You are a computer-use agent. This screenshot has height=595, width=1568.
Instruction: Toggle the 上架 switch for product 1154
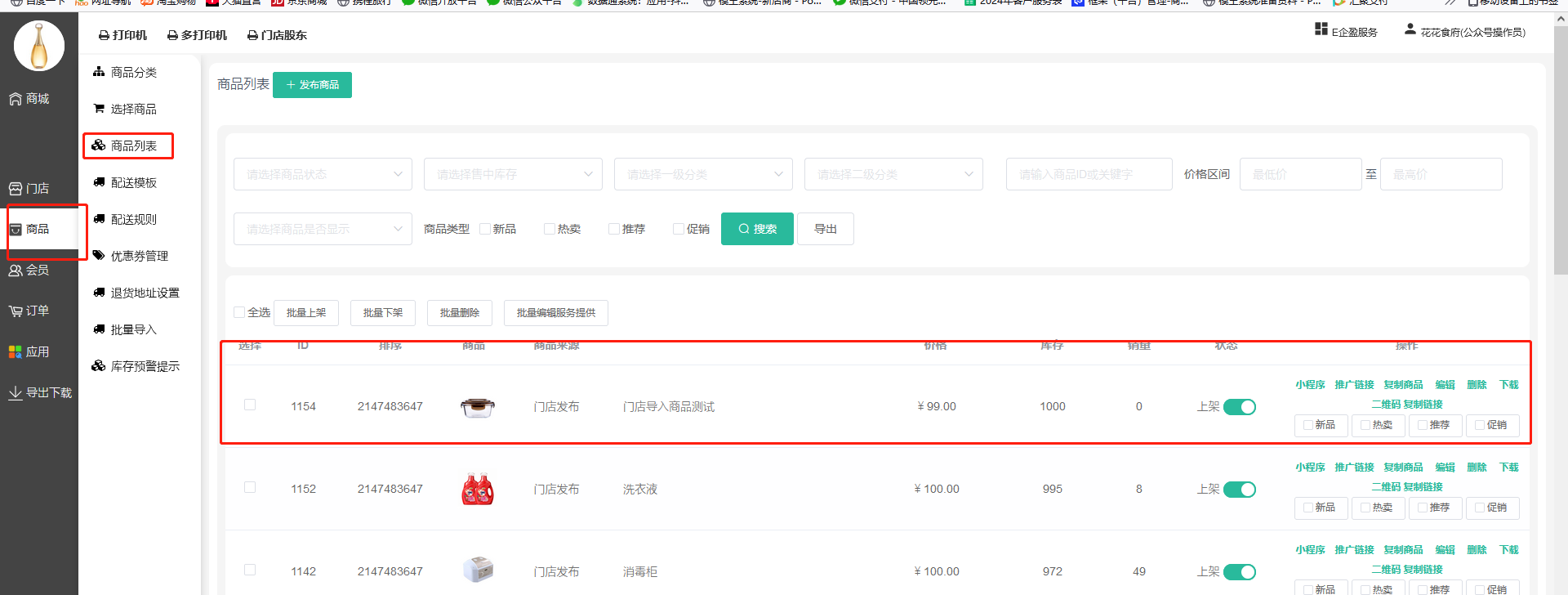[1239, 407]
